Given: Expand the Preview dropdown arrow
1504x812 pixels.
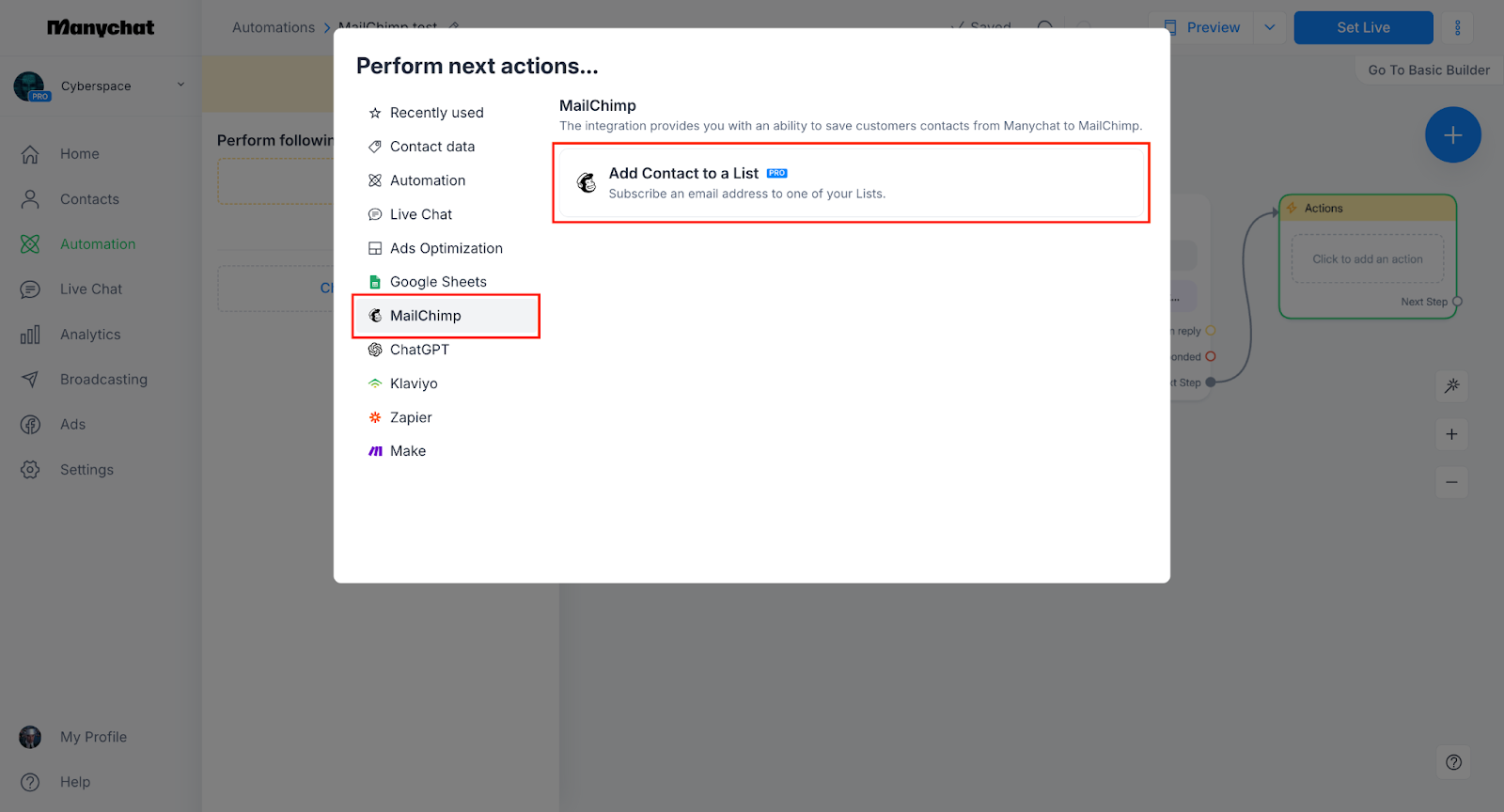Looking at the screenshot, I should (x=1270, y=27).
